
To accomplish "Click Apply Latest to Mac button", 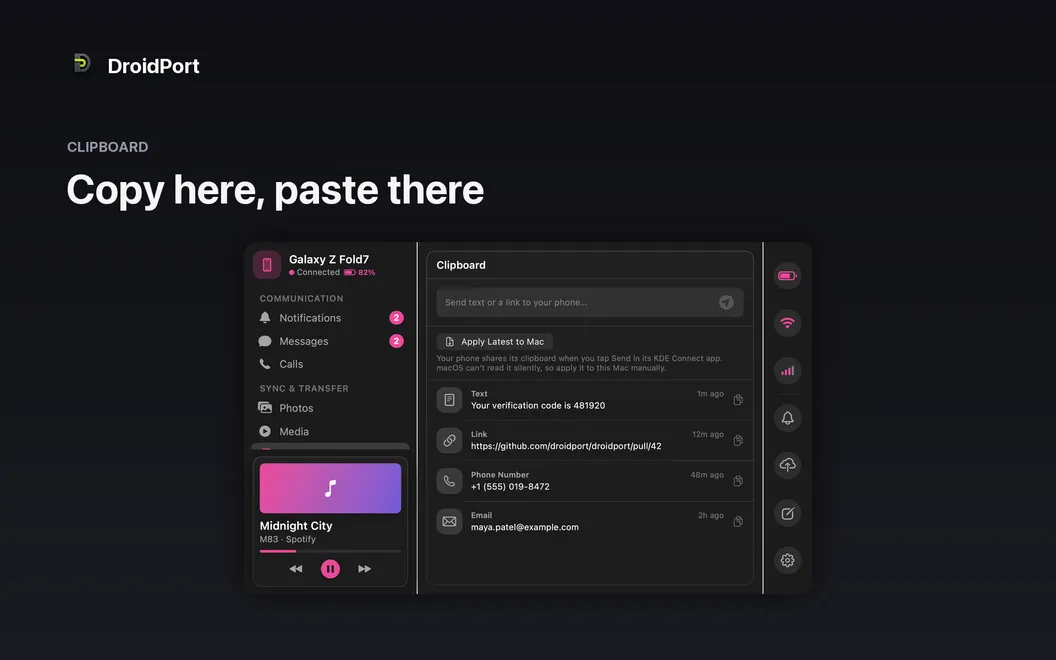I will [x=495, y=341].
